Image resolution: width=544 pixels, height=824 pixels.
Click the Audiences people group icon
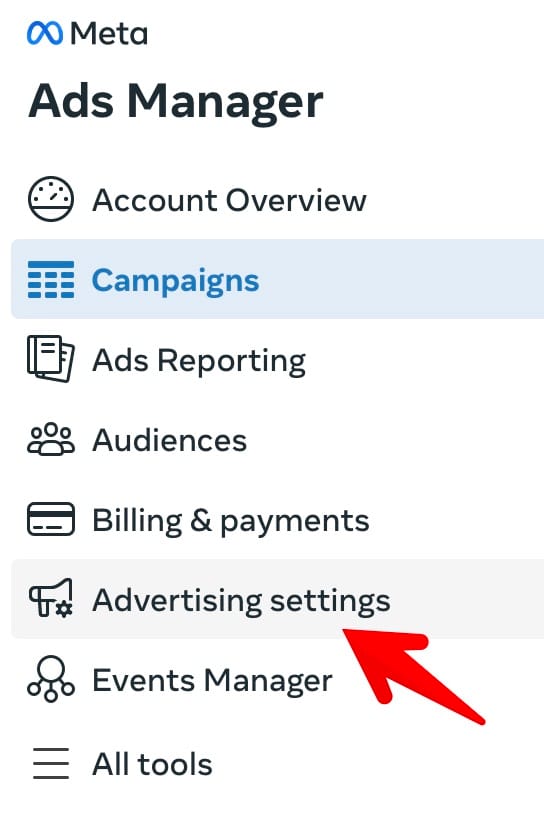(50, 439)
